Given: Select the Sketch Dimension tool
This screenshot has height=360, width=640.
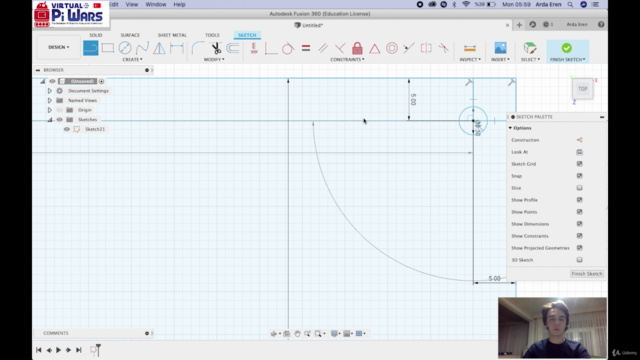Looking at the screenshot, I should point(177,48).
